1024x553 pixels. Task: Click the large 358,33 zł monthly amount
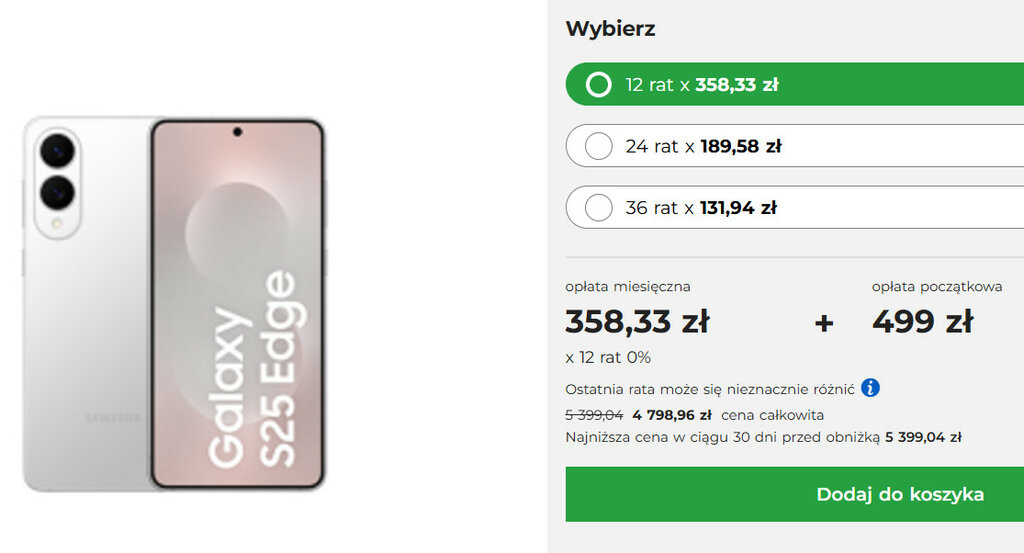(x=637, y=322)
